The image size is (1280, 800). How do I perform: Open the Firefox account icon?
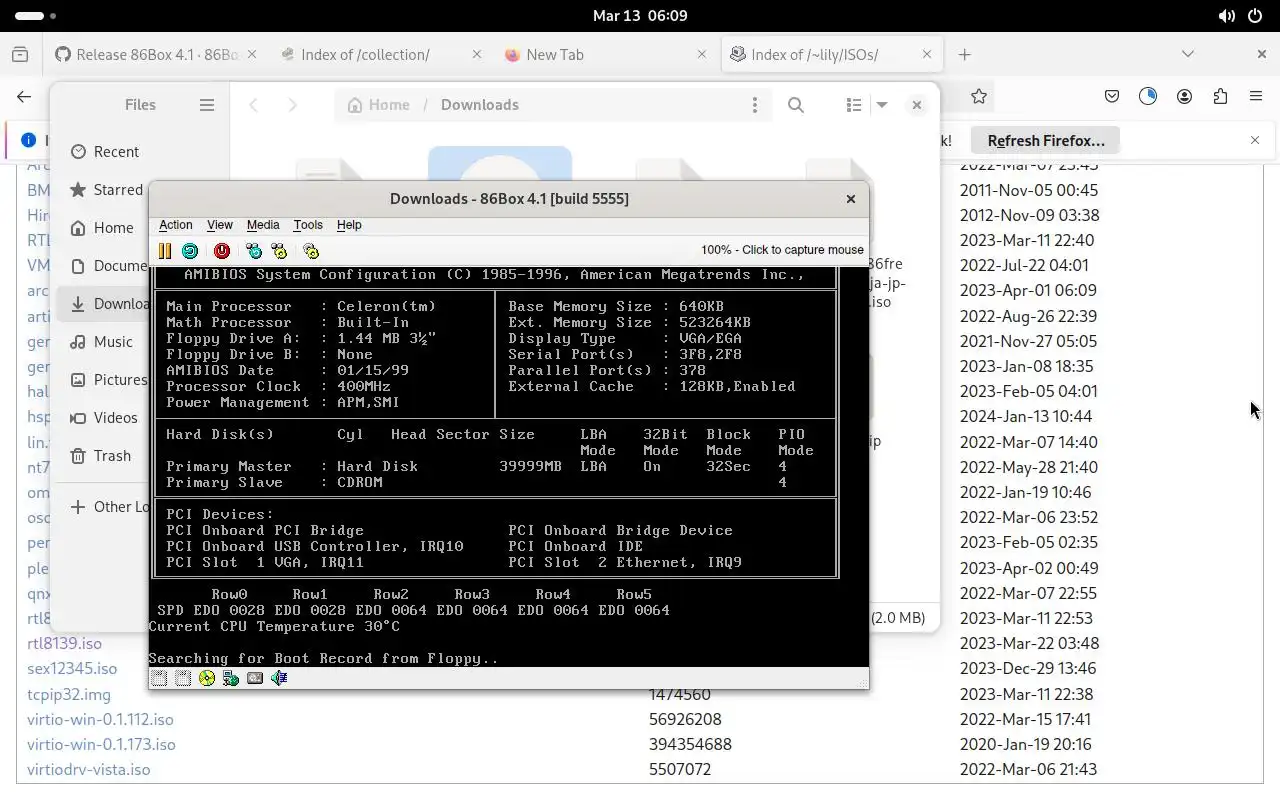pyautogui.click(x=1184, y=97)
